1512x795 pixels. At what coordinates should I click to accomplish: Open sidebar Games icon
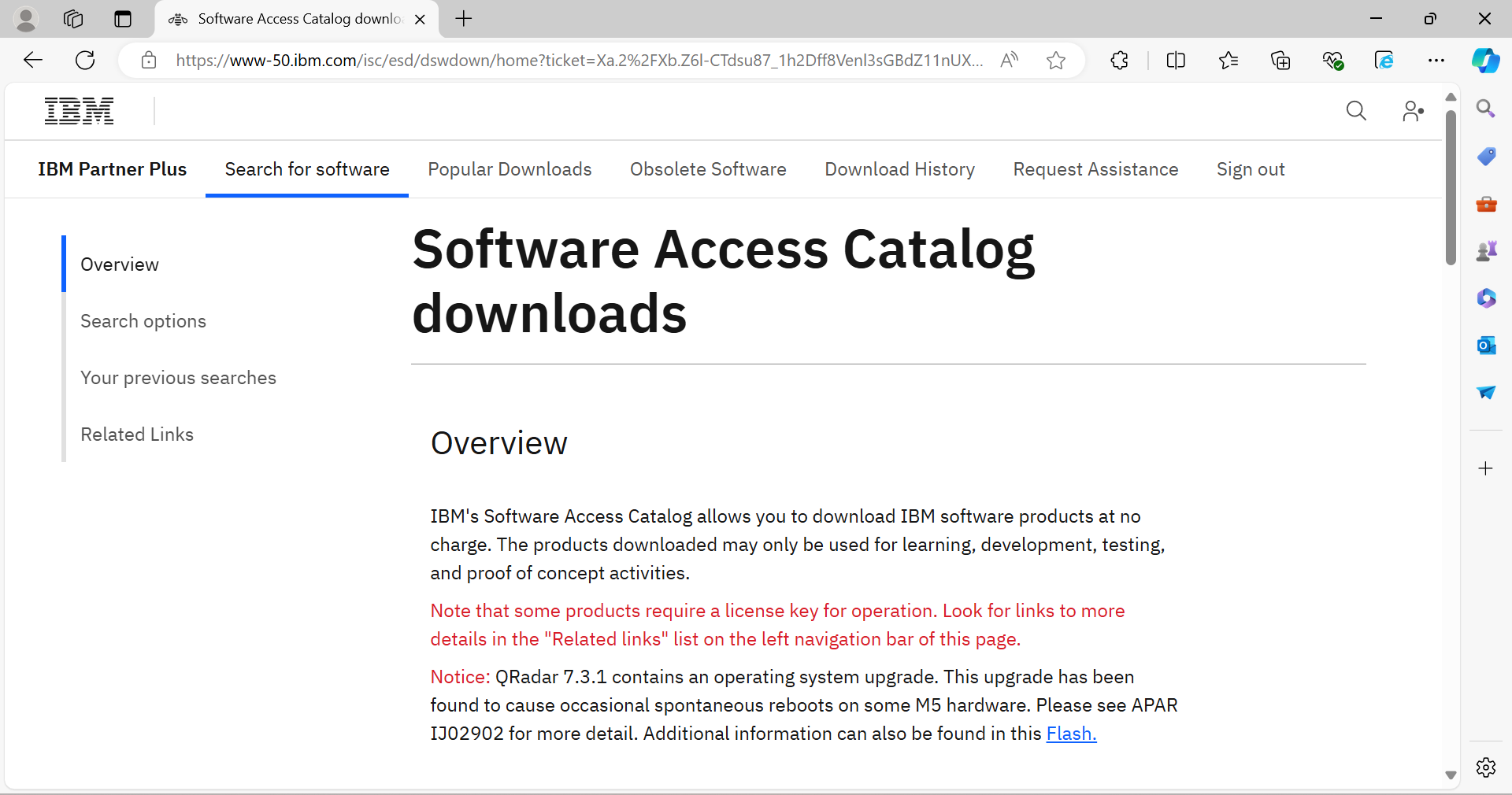pyautogui.click(x=1486, y=251)
